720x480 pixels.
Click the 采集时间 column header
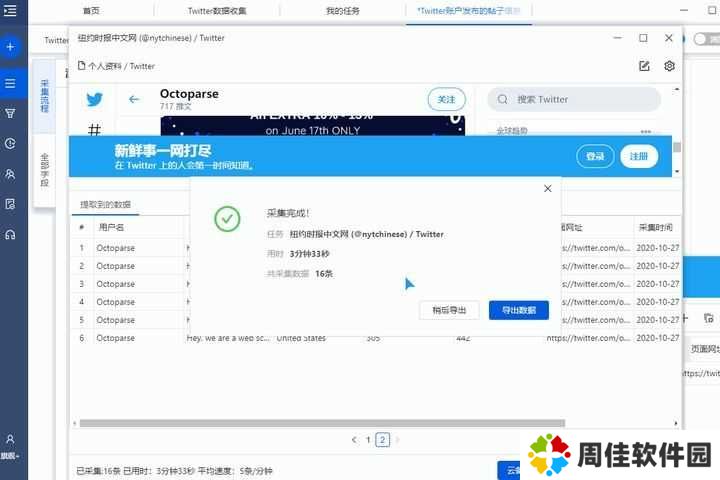[655, 227]
